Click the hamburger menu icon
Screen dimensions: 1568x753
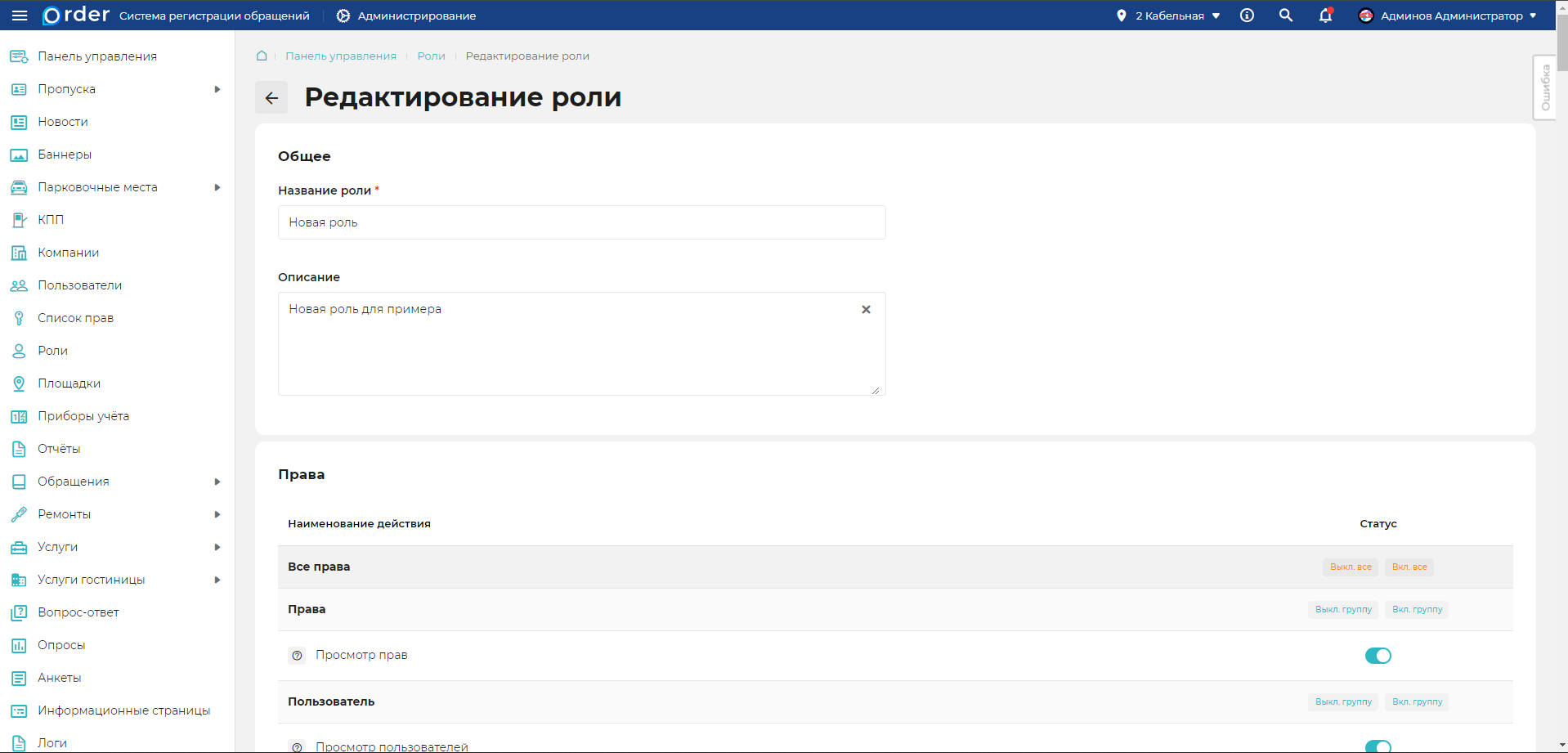tap(20, 16)
